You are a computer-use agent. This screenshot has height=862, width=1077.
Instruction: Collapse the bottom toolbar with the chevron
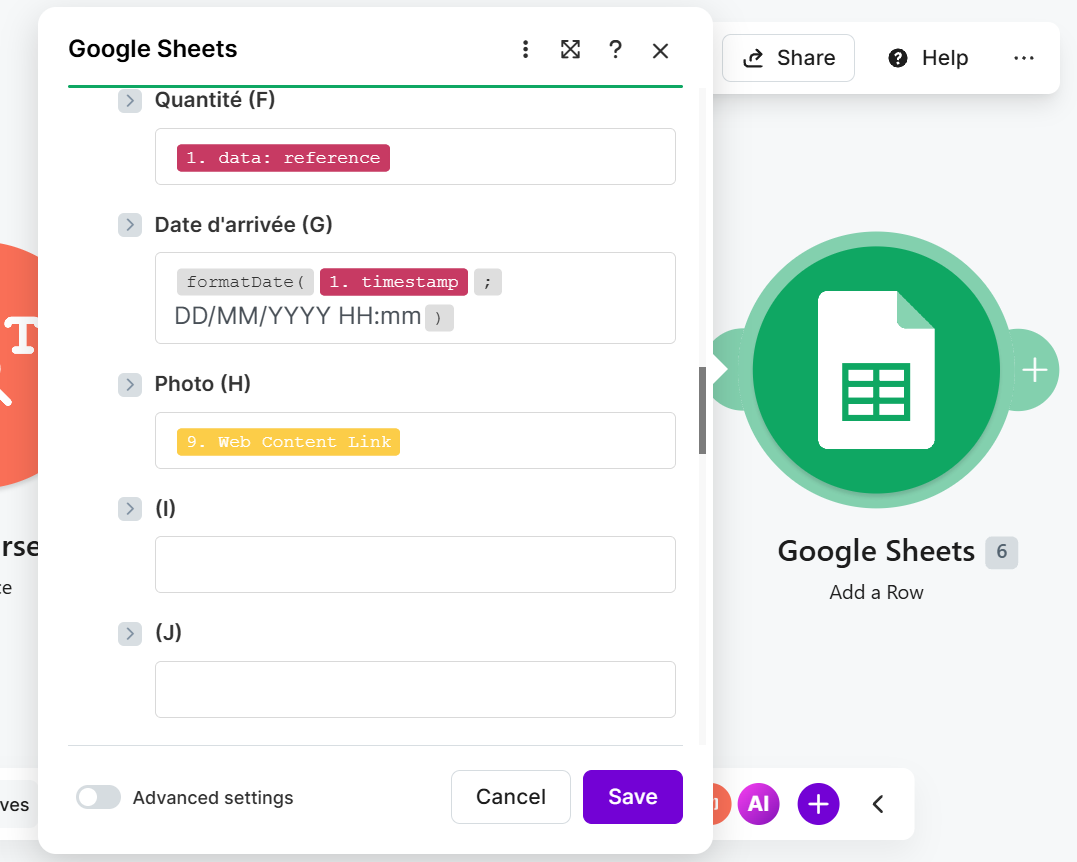[x=878, y=804]
